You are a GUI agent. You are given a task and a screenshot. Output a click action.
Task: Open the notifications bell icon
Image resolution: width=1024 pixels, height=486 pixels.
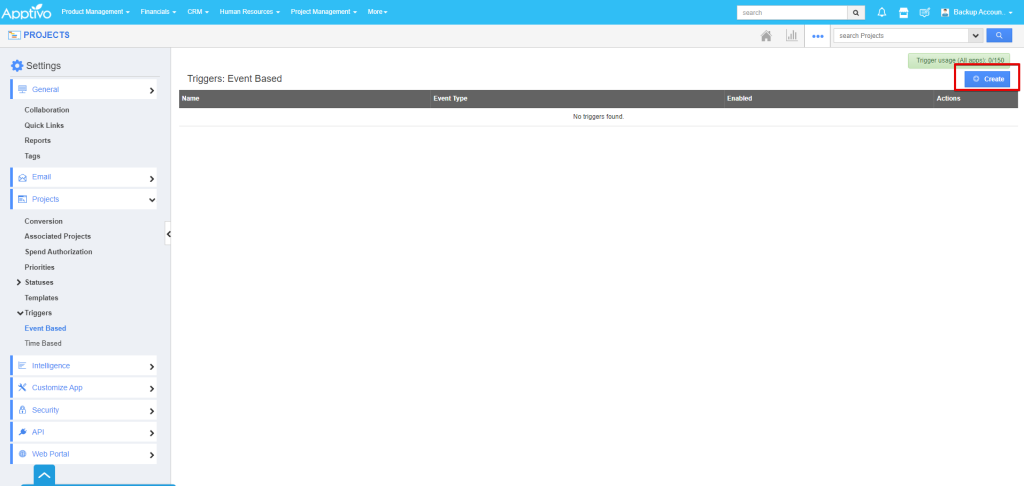(x=882, y=12)
